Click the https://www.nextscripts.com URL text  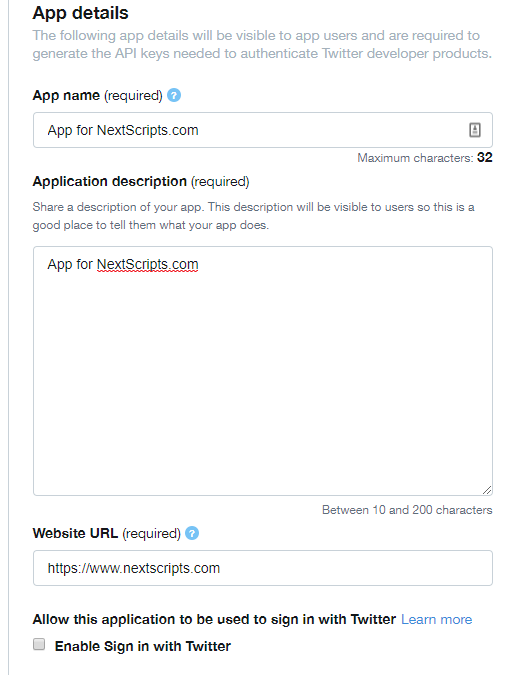pyautogui.click(x=133, y=568)
